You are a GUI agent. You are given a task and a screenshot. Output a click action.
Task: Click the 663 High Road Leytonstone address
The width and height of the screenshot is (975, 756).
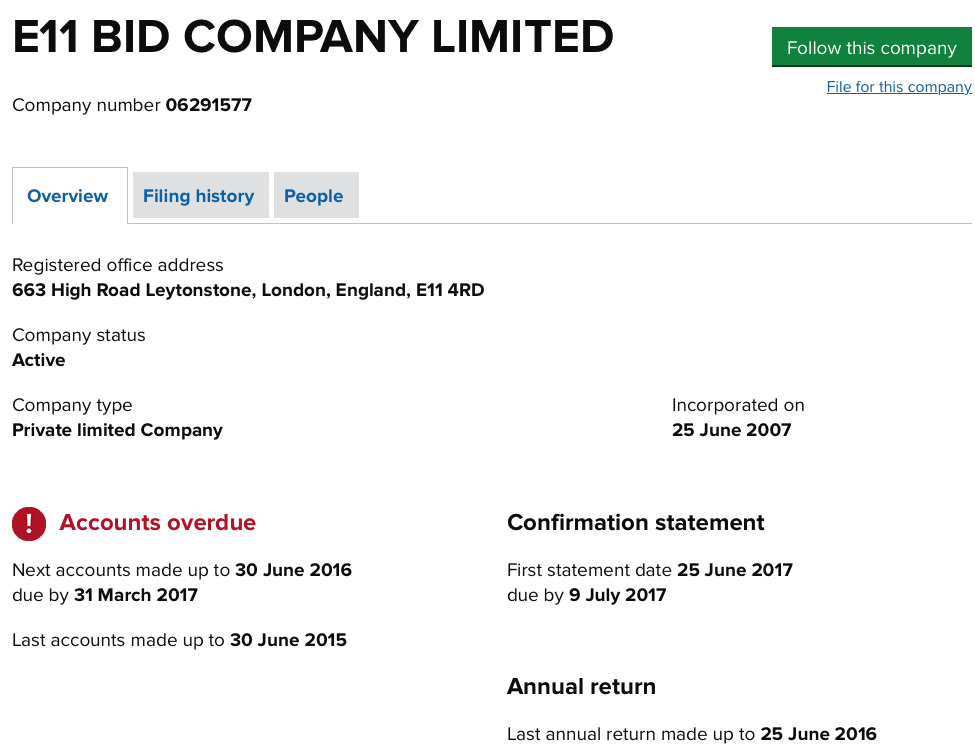(248, 290)
